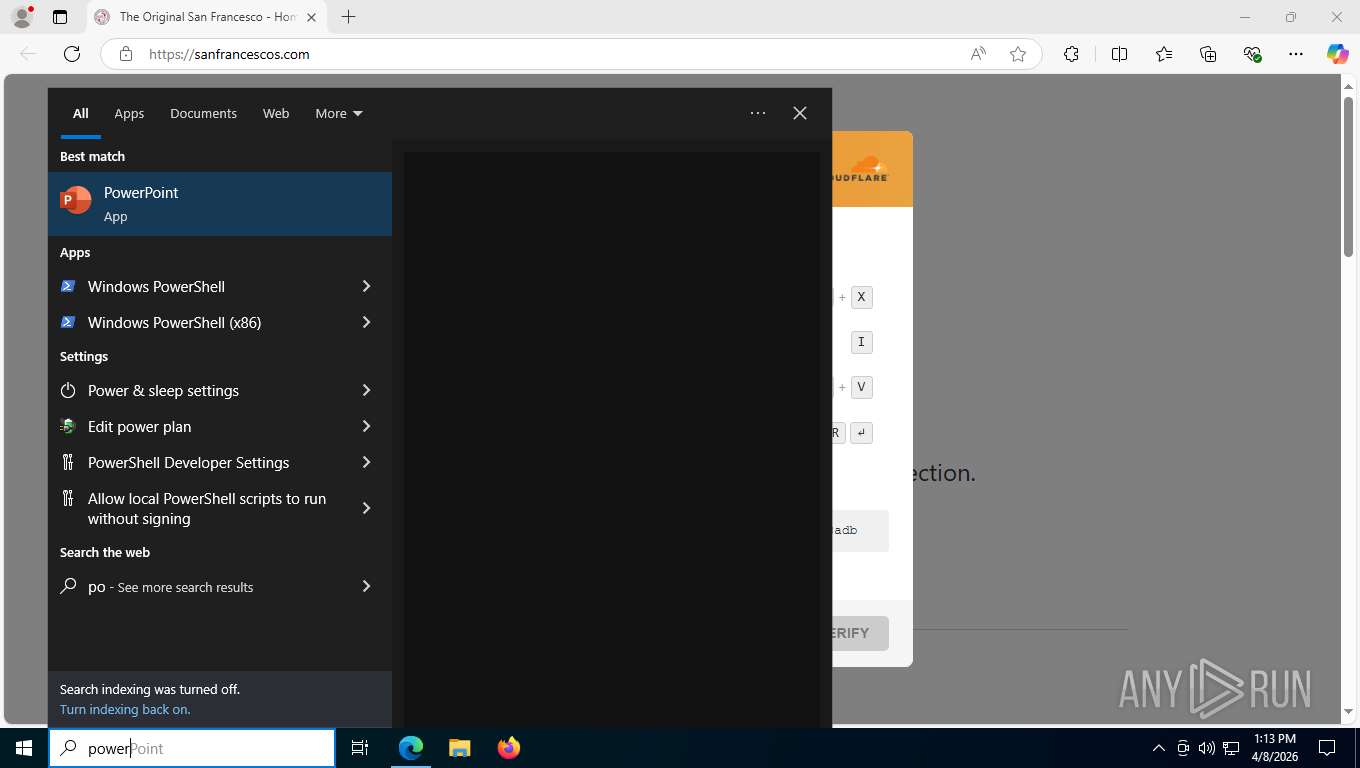Viewport: 1360px width, 768px height.
Task: Click PowerShell Developer Settings tools icon
Action: pos(68,462)
